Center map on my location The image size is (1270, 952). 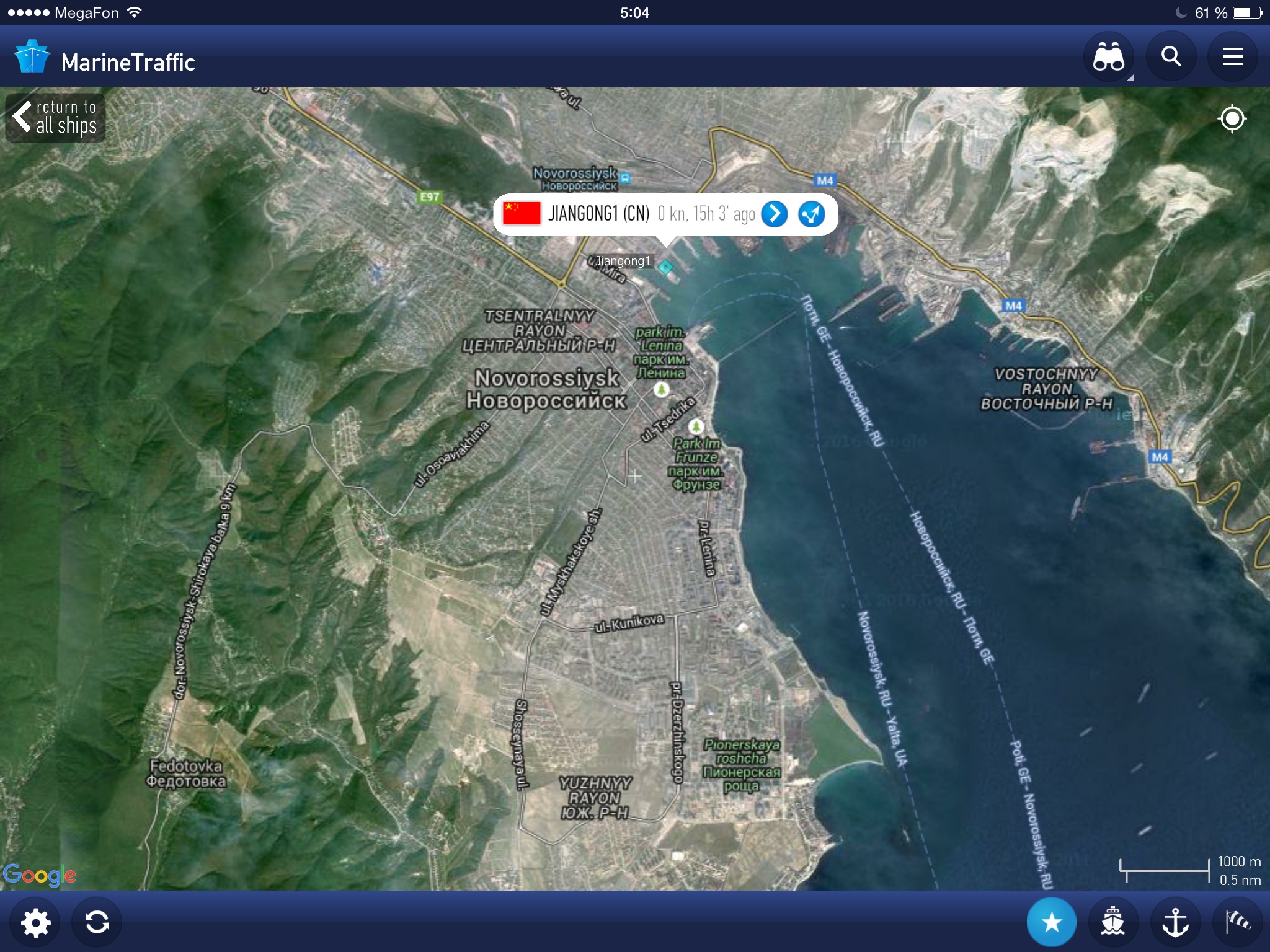pyautogui.click(x=1232, y=118)
